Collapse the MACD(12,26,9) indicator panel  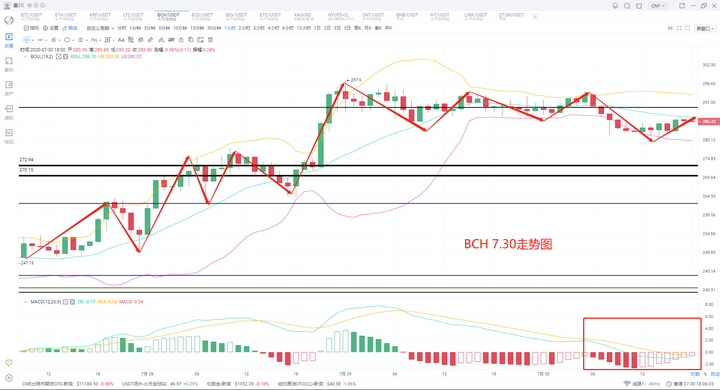(x=25, y=302)
